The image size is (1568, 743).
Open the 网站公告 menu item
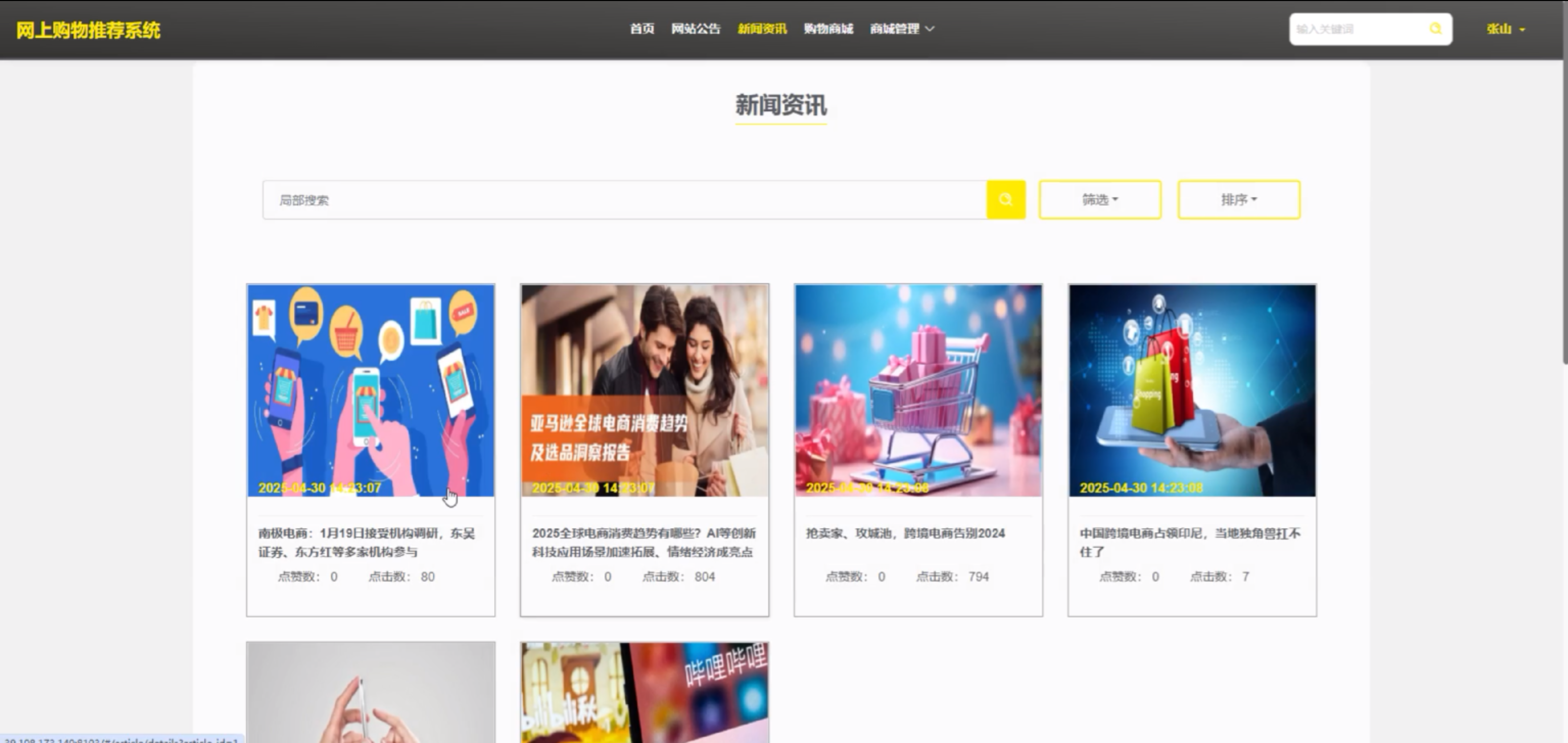tap(696, 29)
